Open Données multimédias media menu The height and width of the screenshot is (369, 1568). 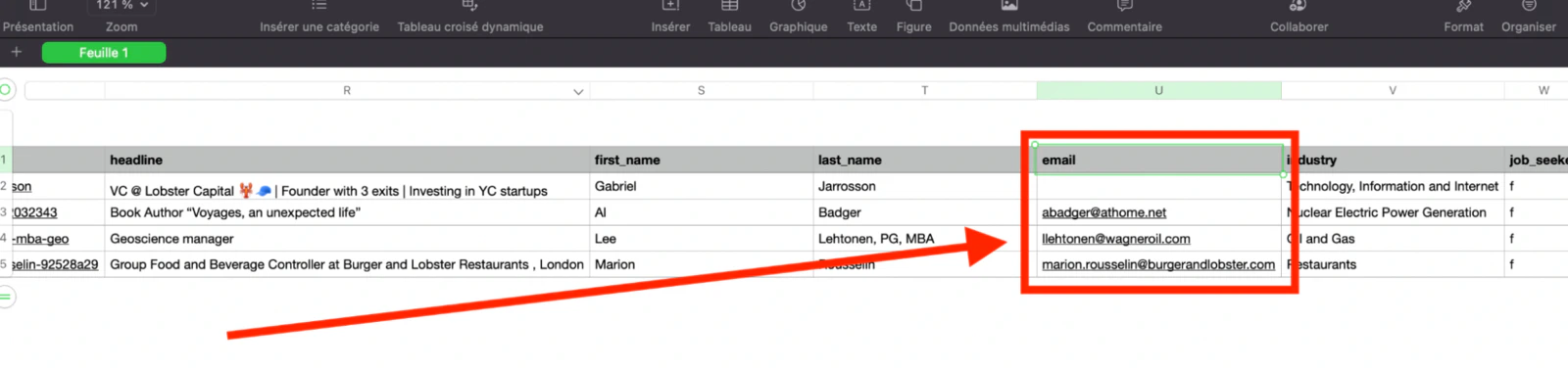point(1009,18)
